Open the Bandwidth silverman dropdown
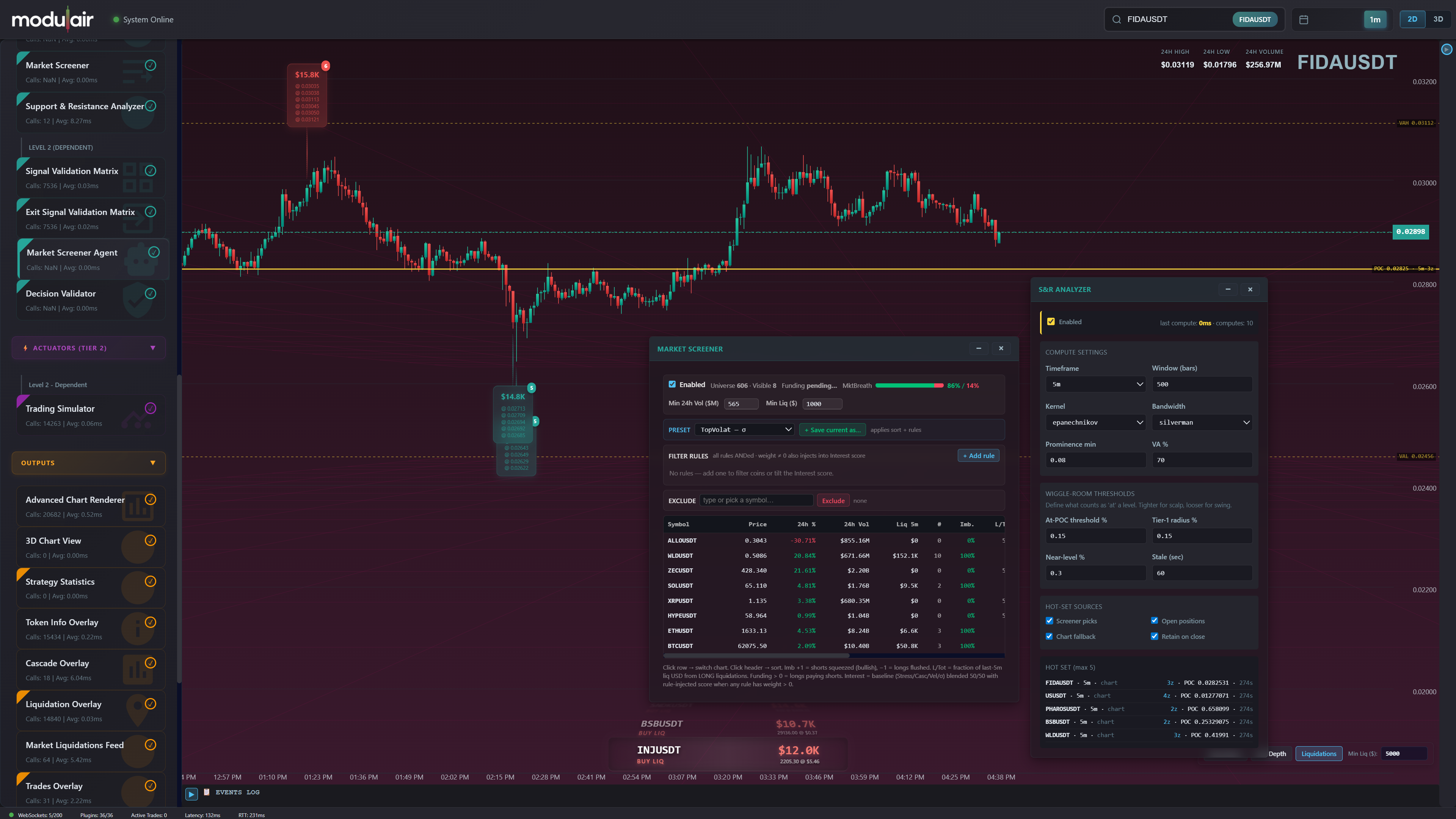Screen dimensions: 1456x819 [1202, 422]
